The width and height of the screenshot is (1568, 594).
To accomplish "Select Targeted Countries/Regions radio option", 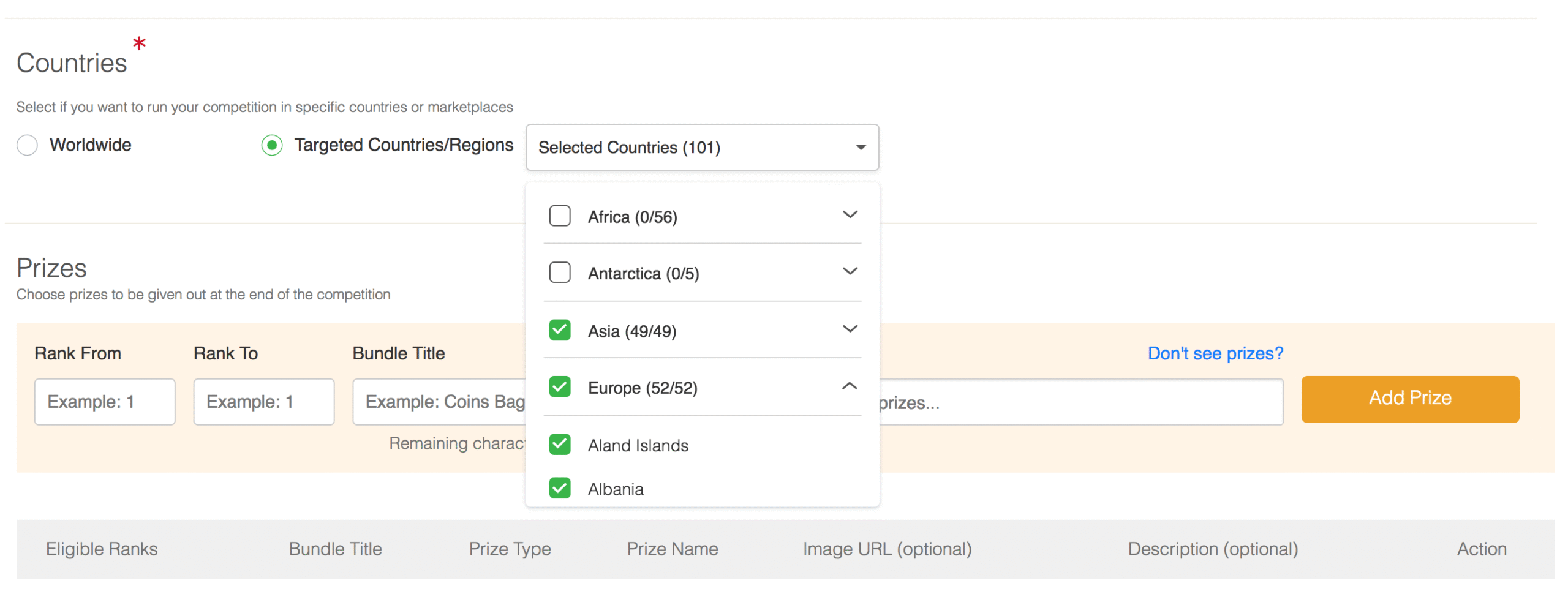I will (x=271, y=145).
